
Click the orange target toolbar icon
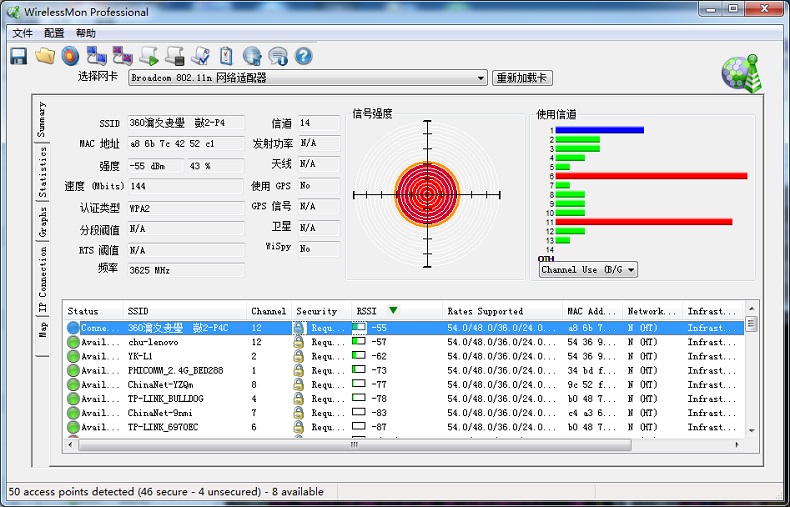(70, 56)
